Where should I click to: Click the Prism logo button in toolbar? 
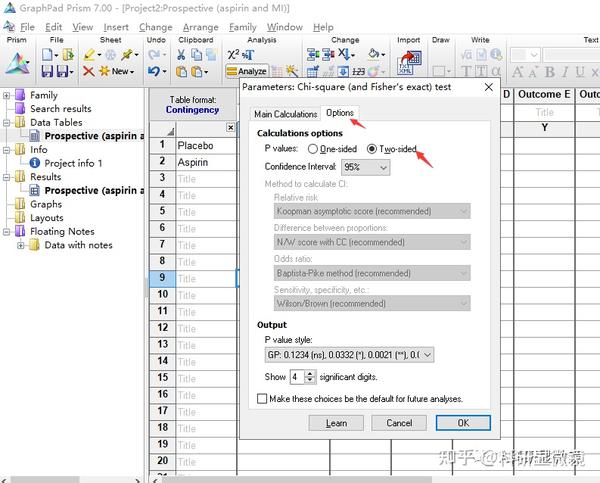pos(17,64)
